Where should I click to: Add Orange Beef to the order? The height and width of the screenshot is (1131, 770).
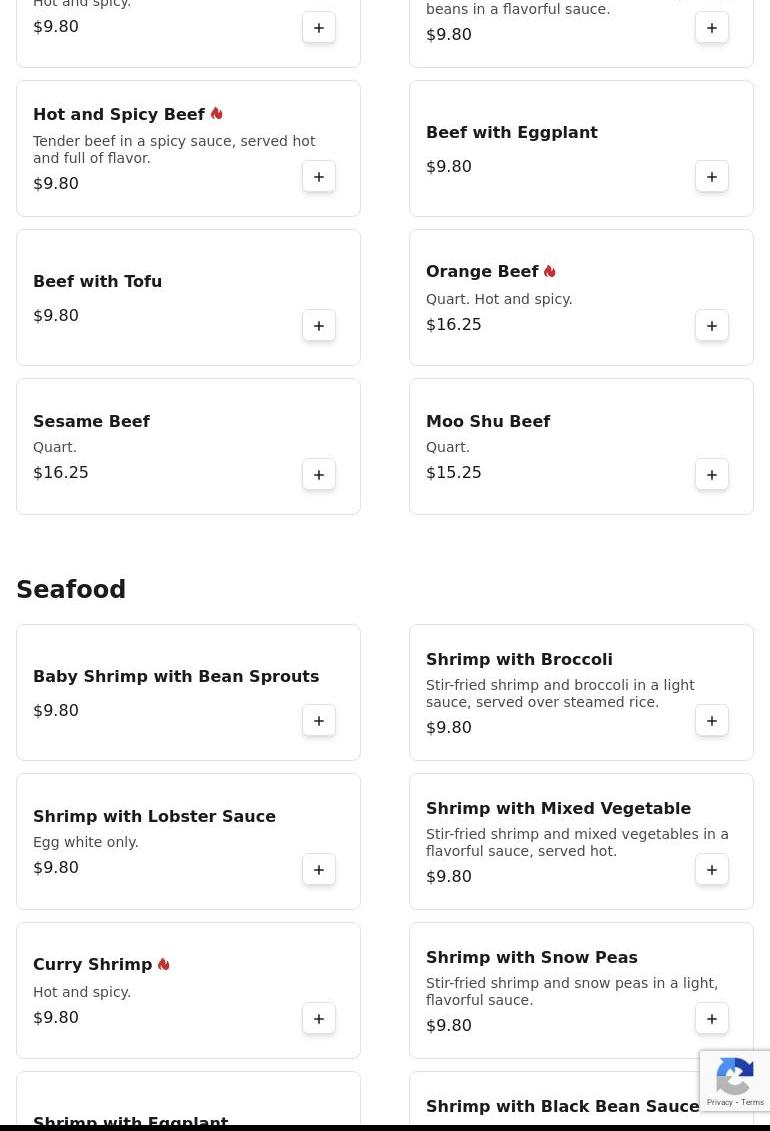[712, 326]
